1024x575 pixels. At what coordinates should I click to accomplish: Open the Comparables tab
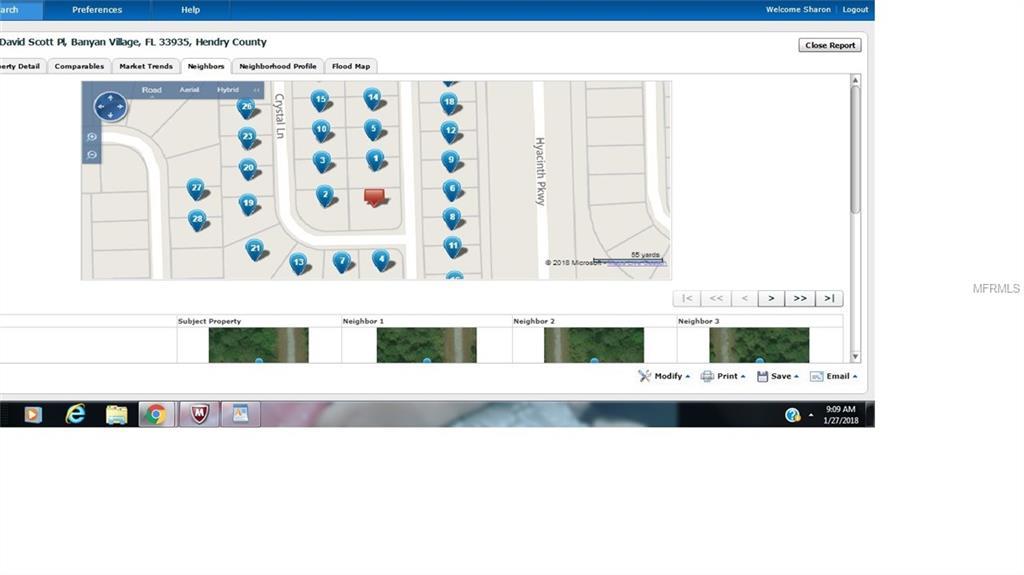point(79,66)
